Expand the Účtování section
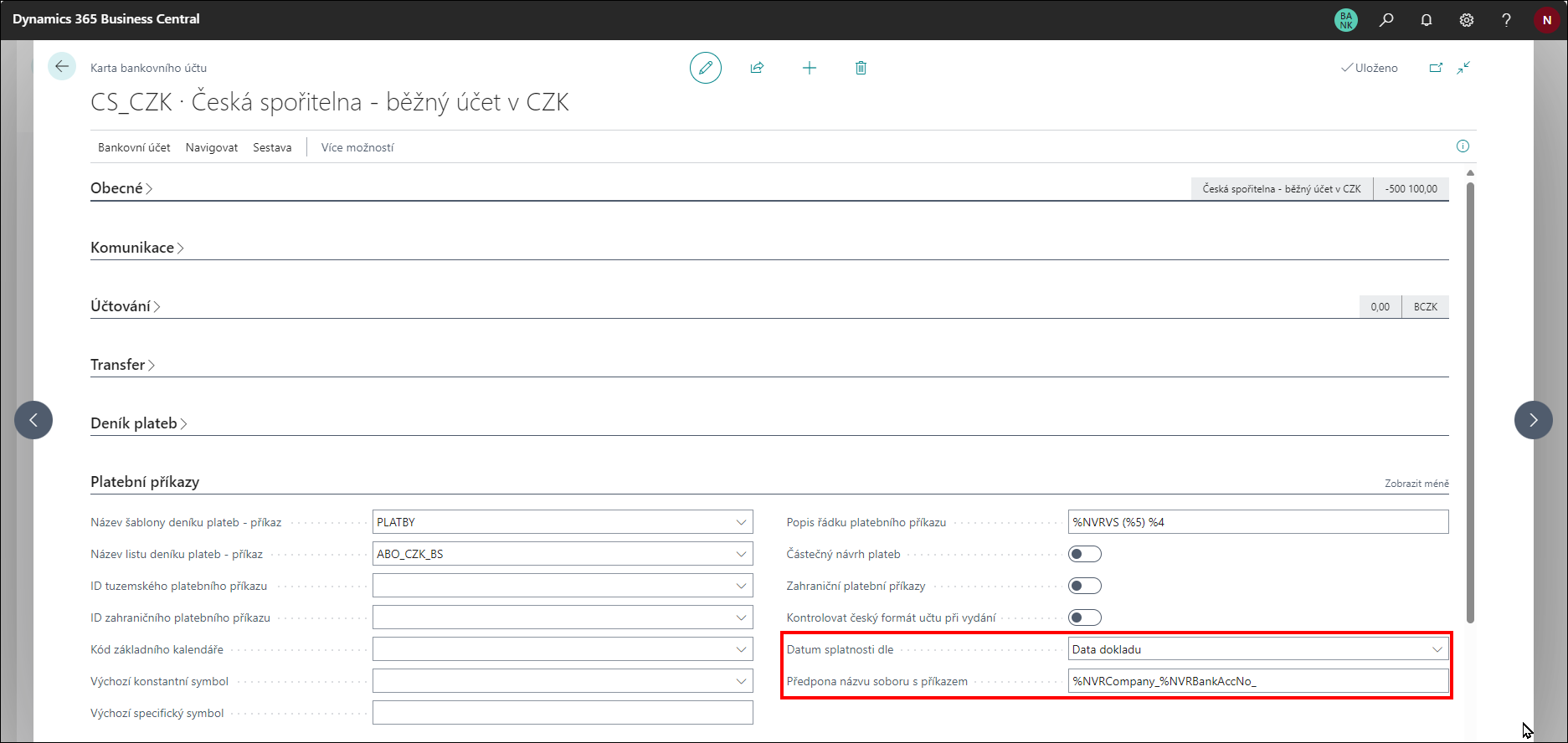 (125, 306)
